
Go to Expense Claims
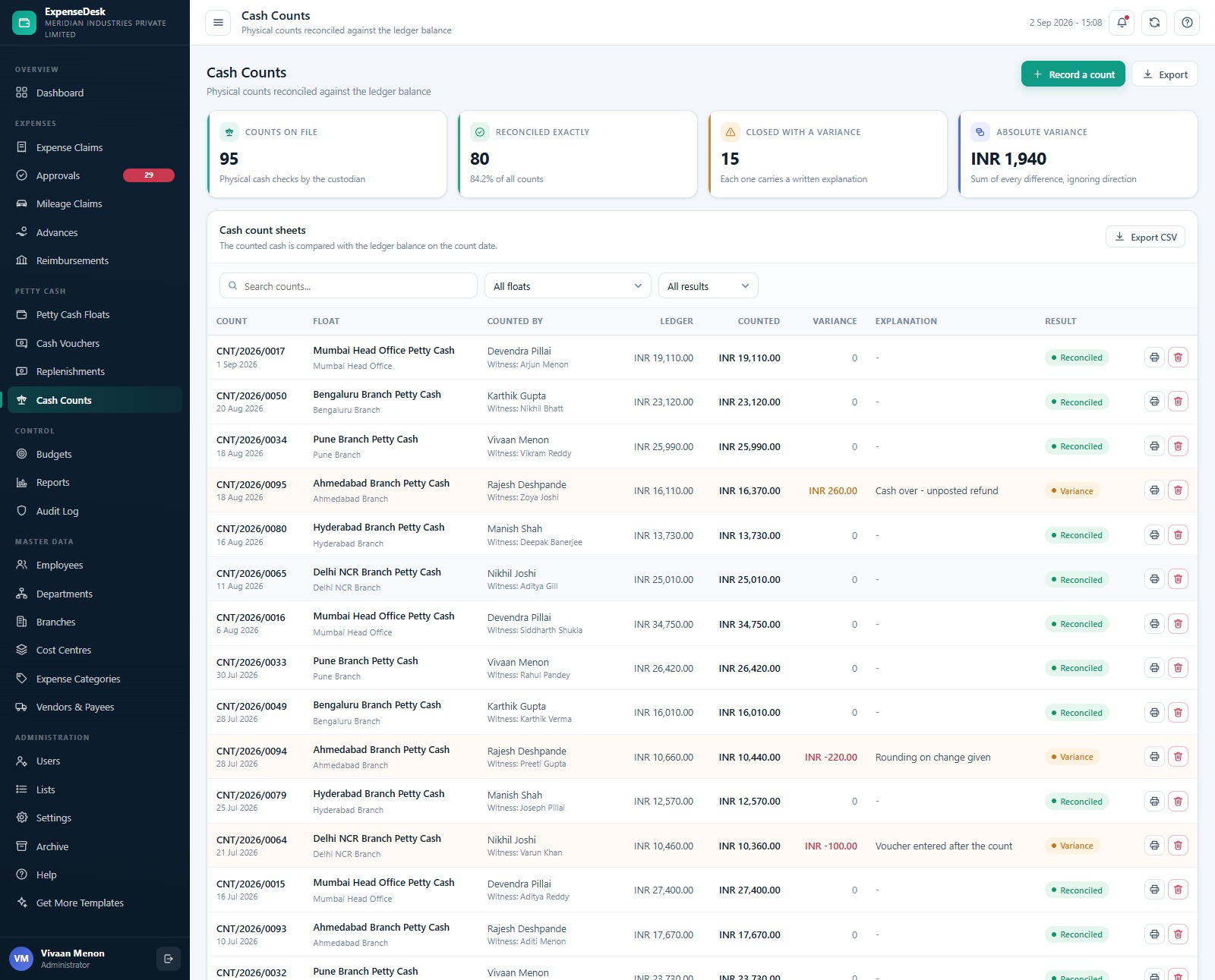(95, 147)
